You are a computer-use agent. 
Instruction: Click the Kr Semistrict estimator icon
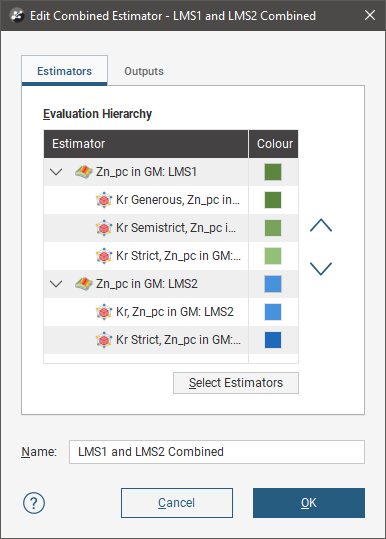(104, 228)
